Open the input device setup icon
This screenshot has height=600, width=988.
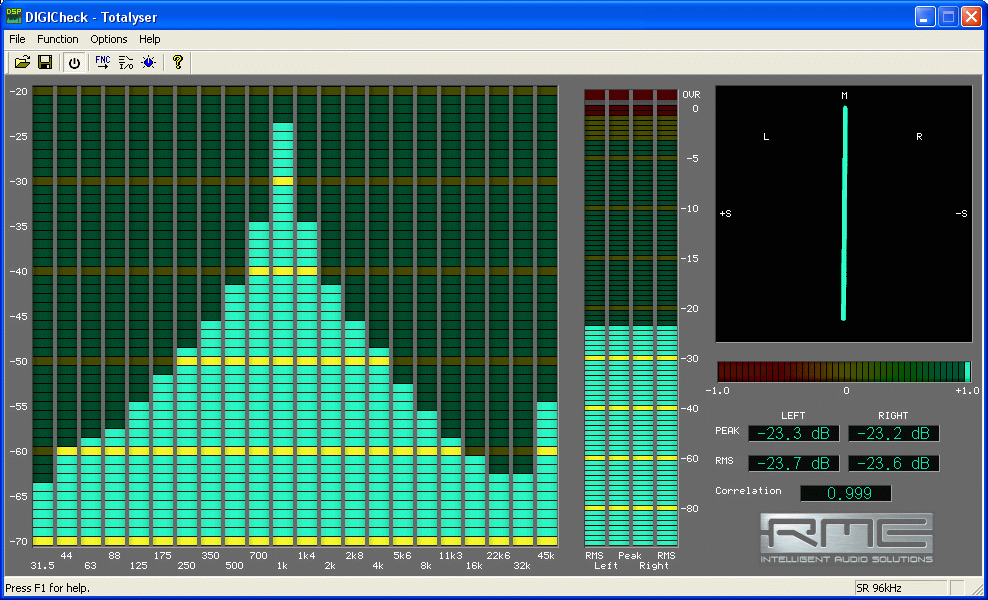click(x=126, y=62)
